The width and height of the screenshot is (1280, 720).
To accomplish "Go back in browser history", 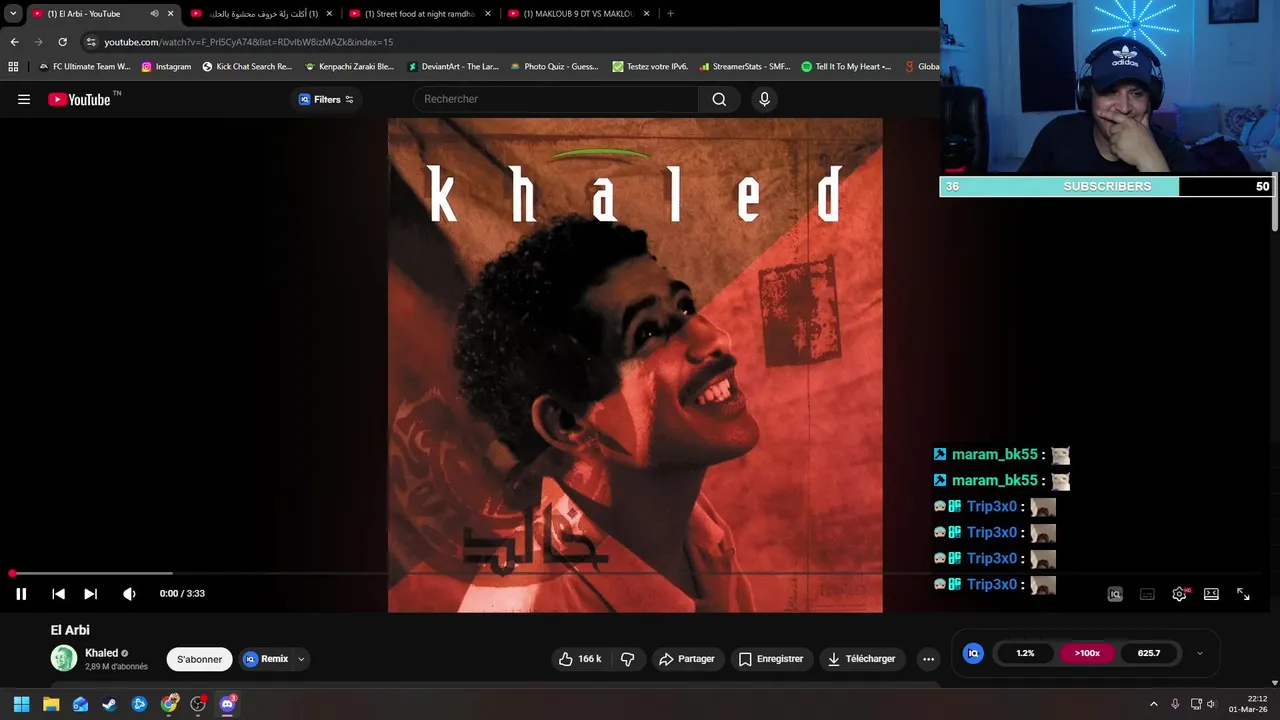I will [x=14, y=42].
